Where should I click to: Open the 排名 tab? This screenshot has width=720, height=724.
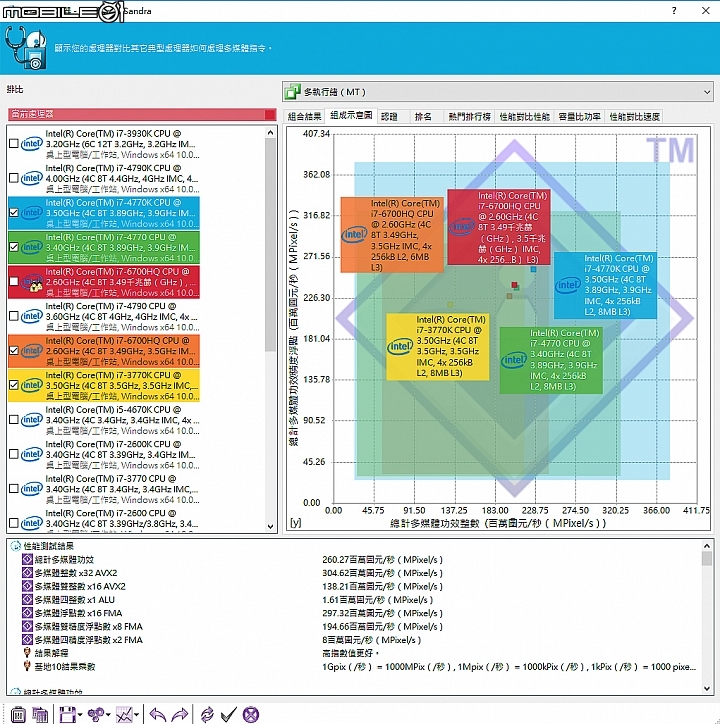point(423,116)
